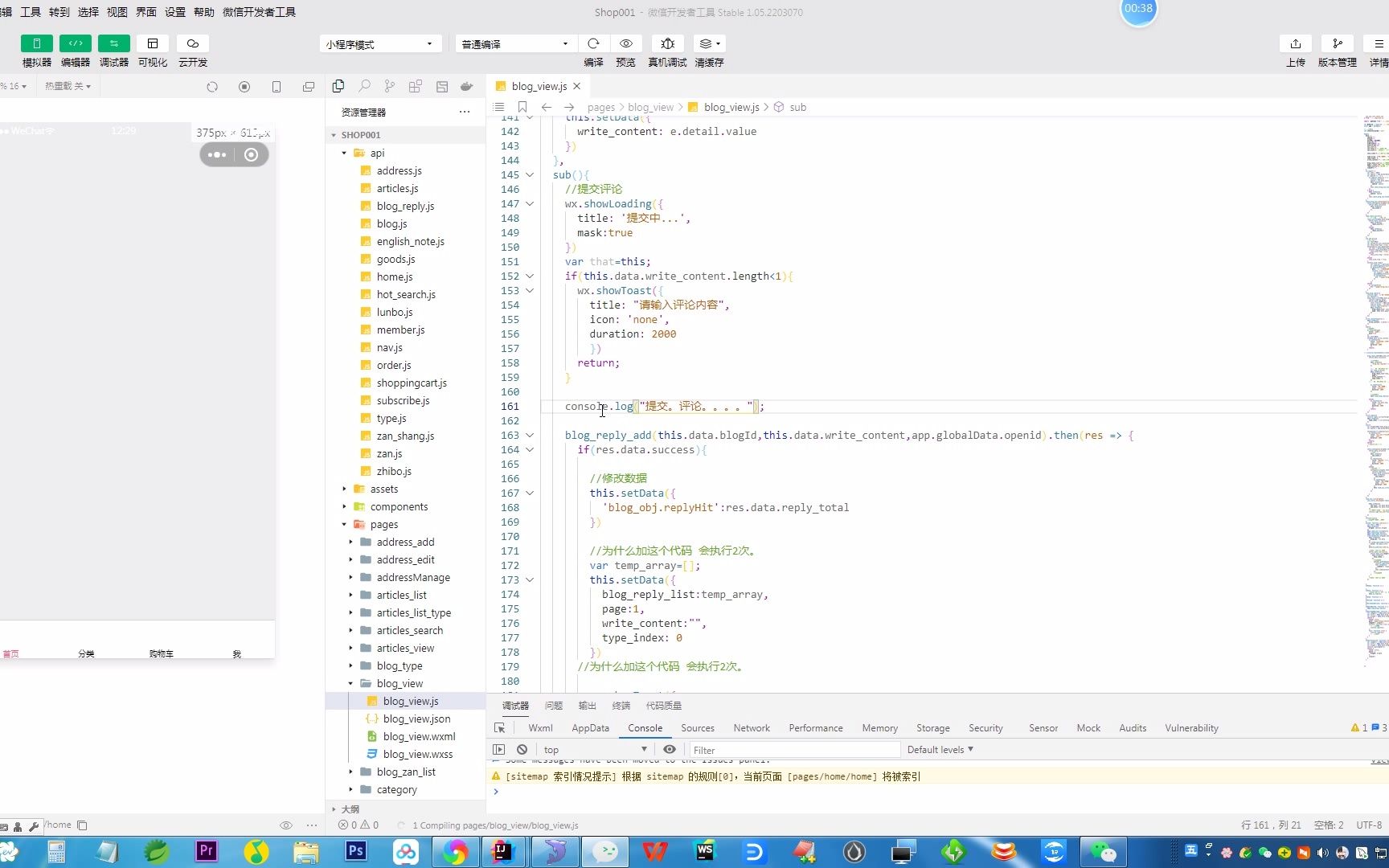Open blog_view.wxml file
Viewport: 1389px width, 868px height.
coord(418,736)
